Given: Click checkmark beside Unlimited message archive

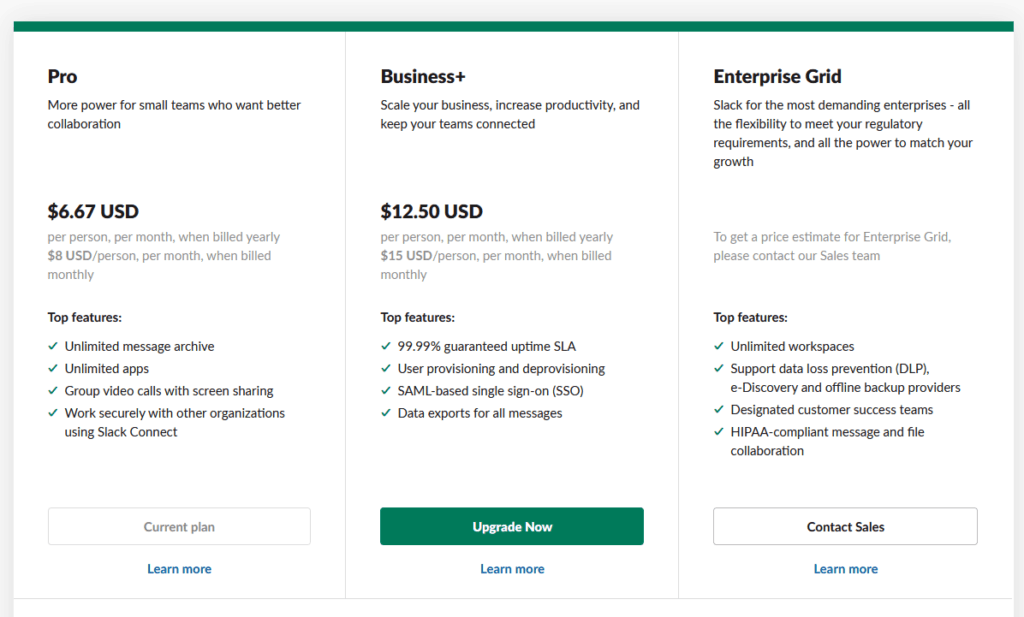Looking at the screenshot, I should click(53, 346).
